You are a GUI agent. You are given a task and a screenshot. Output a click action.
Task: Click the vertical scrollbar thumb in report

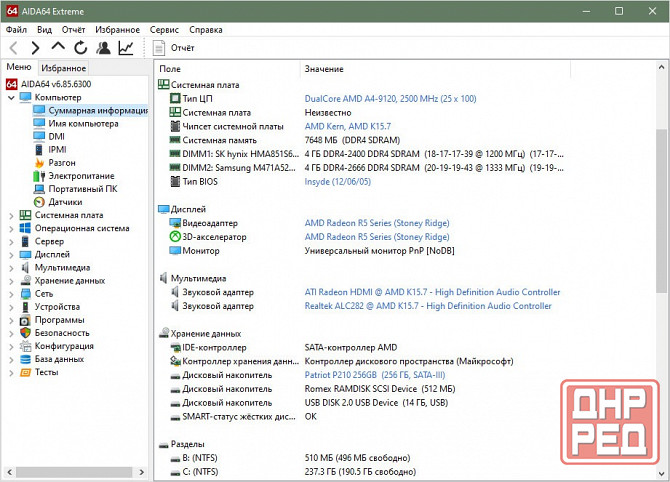pyautogui.click(x=661, y=212)
